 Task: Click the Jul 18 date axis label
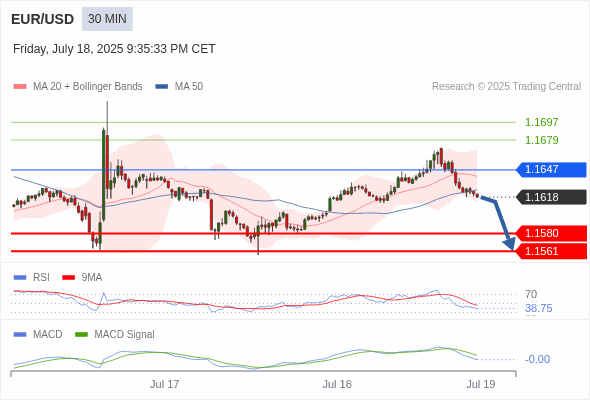337,384
